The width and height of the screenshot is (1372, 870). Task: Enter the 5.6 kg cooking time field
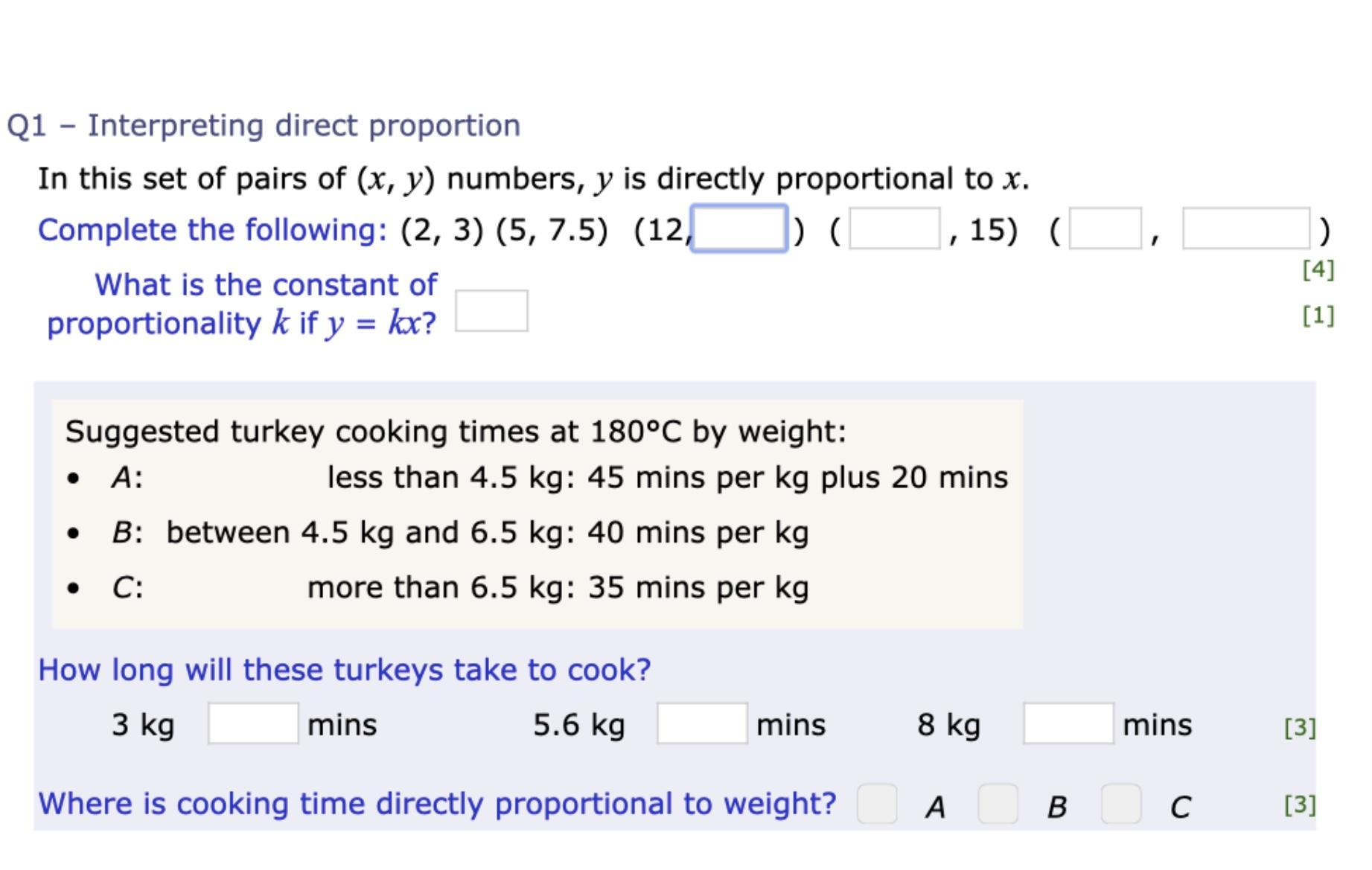[702, 723]
